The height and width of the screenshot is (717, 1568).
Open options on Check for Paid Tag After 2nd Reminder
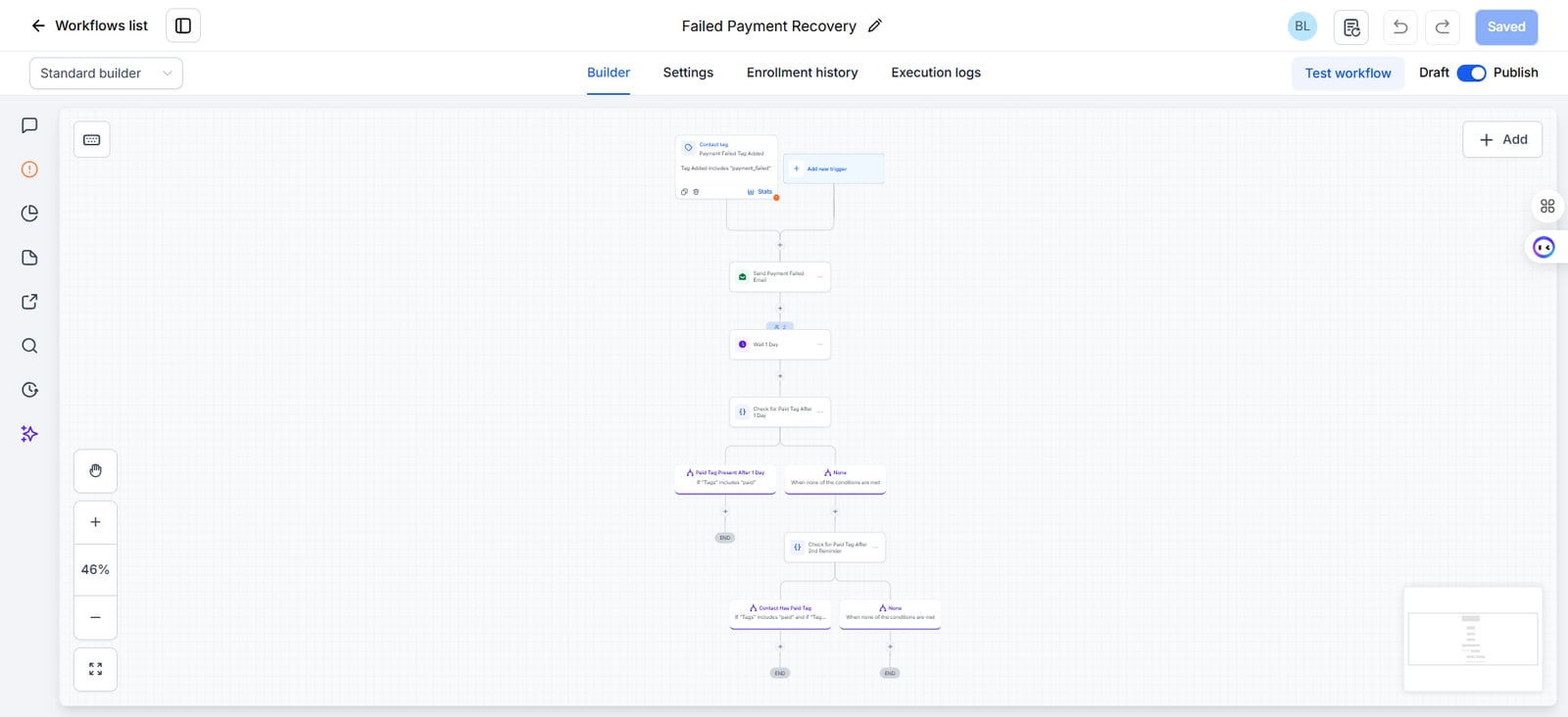[875, 547]
